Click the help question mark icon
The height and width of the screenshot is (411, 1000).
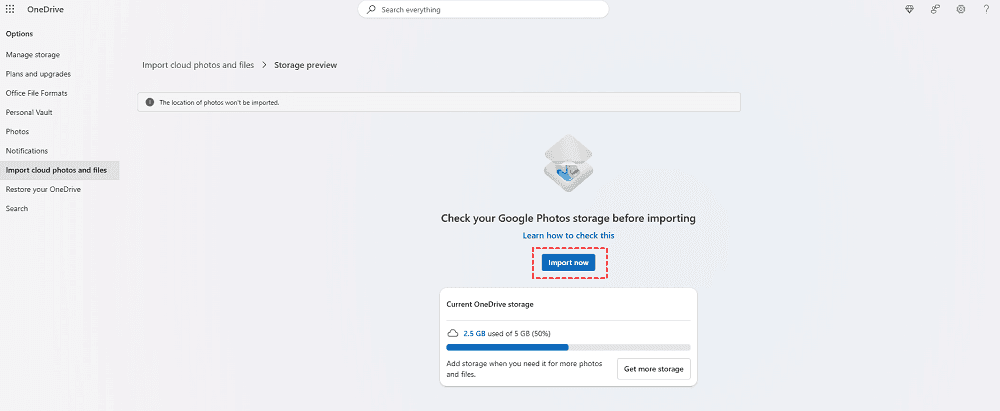[x=987, y=9]
